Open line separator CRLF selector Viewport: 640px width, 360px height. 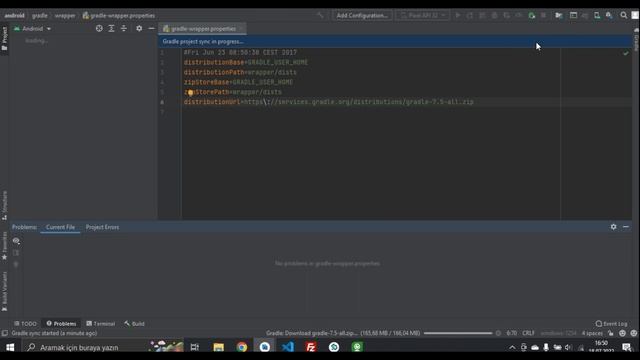point(528,333)
